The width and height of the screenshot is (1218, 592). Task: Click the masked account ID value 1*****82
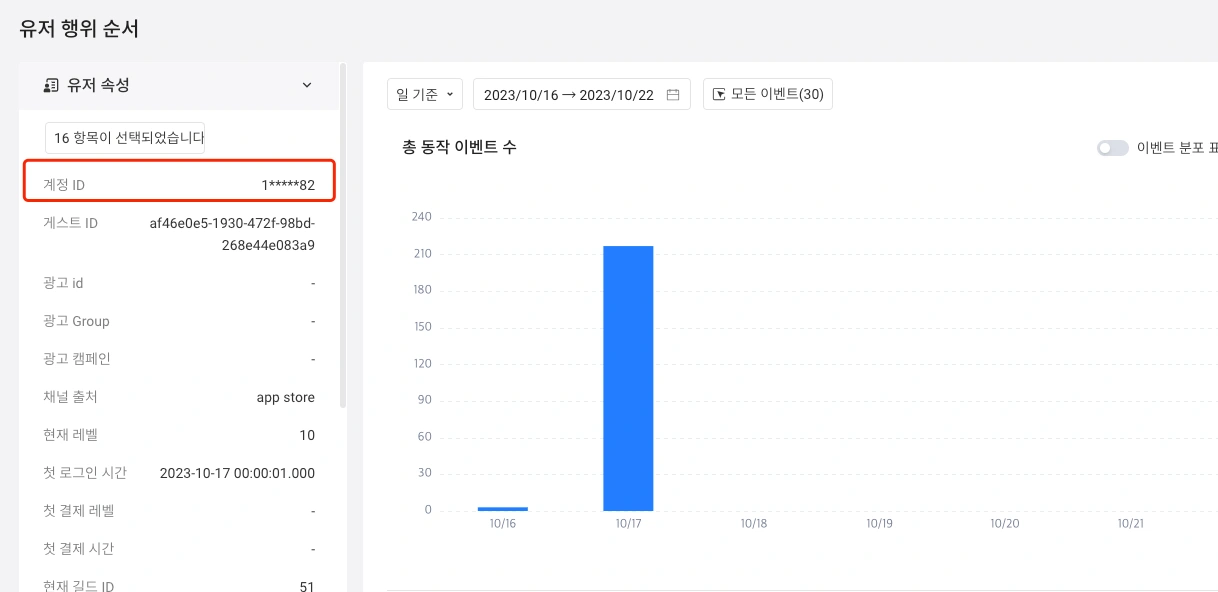[288, 185]
